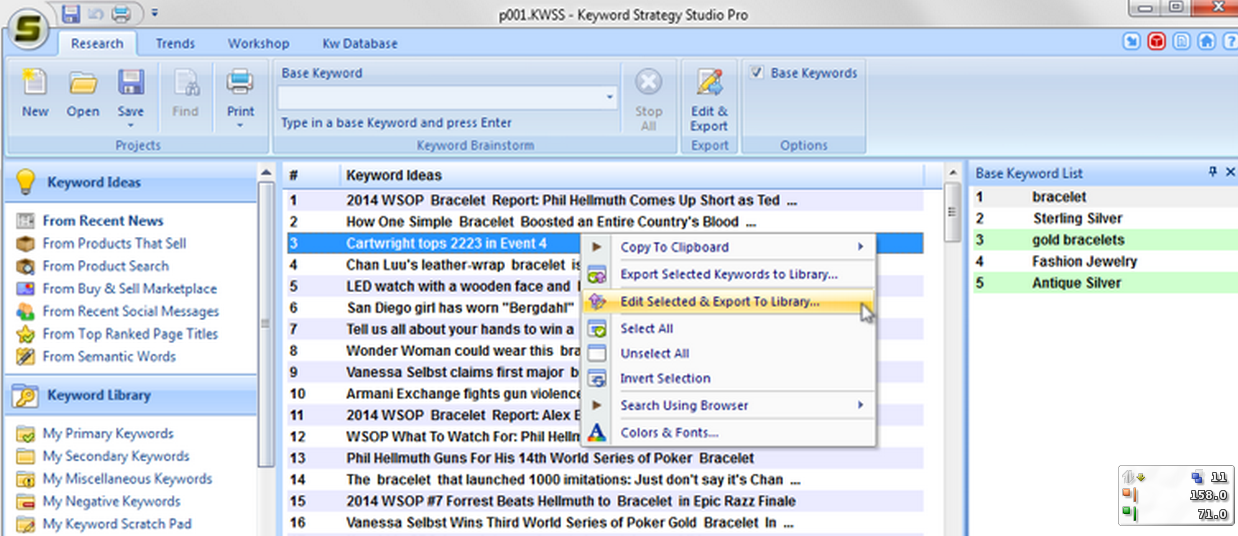The image size is (1238, 536).
Task: Open the Kw Database tab
Action: (x=360, y=44)
